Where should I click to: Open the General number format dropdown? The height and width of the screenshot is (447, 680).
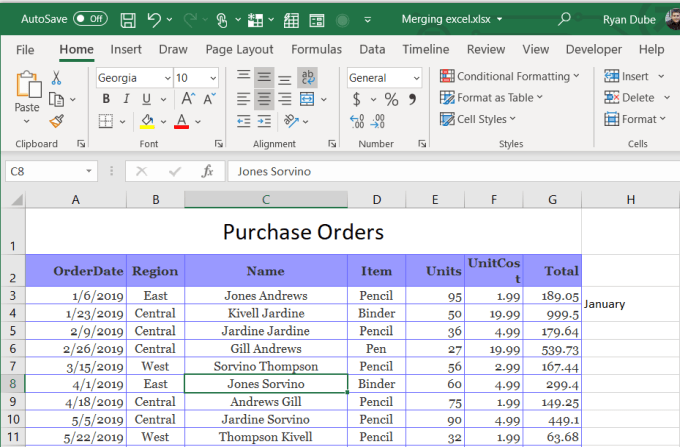click(384, 77)
